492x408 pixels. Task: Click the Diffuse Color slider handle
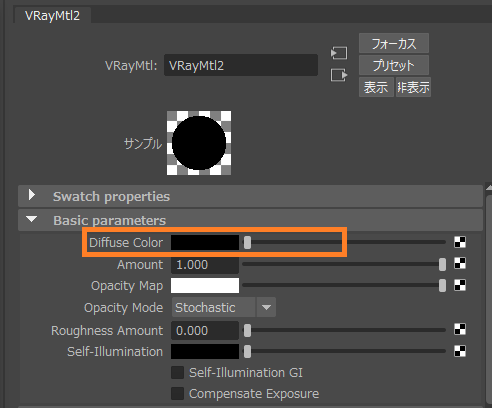[247, 243]
